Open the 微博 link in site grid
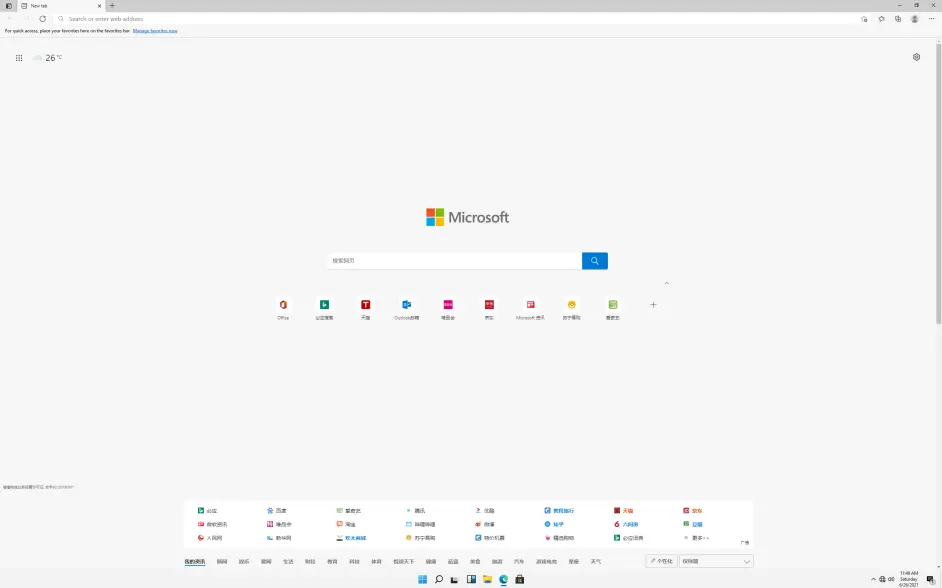The height and width of the screenshot is (588, 942). point(485,524)
